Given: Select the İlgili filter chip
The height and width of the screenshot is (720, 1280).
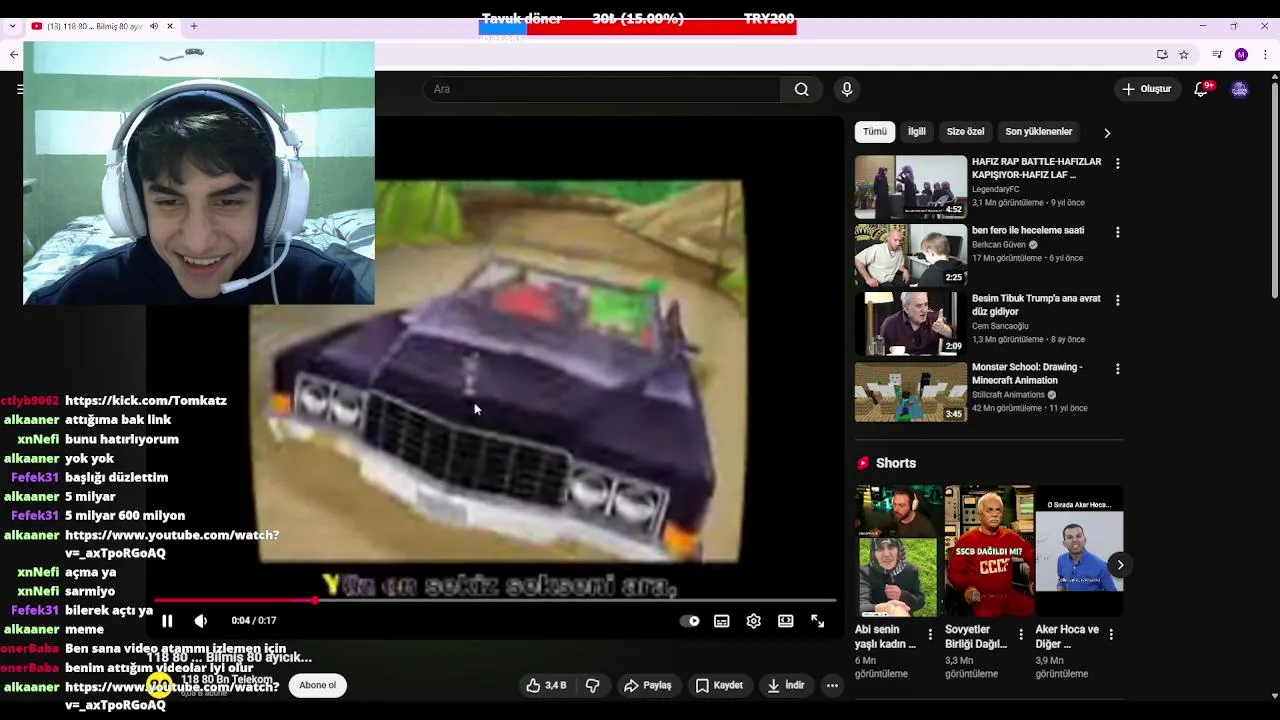Looking at the screenshot, I should [917, 132].
